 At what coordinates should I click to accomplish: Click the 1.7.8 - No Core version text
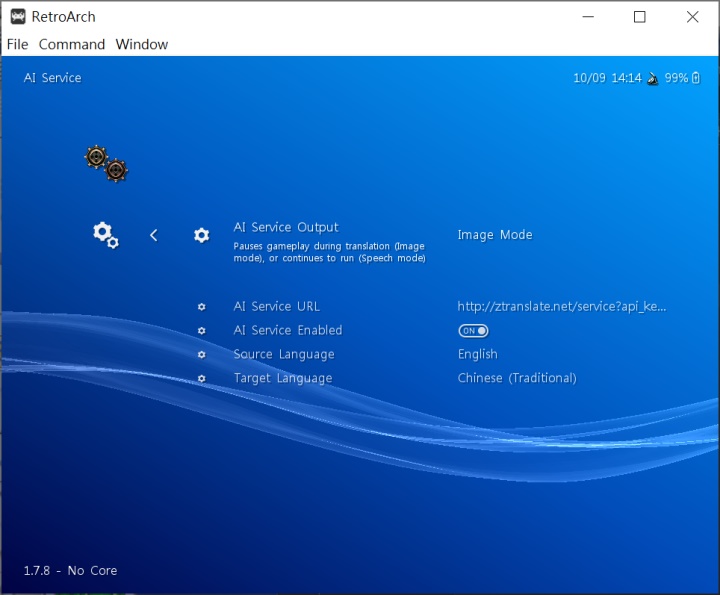click(x=70, y=571)
